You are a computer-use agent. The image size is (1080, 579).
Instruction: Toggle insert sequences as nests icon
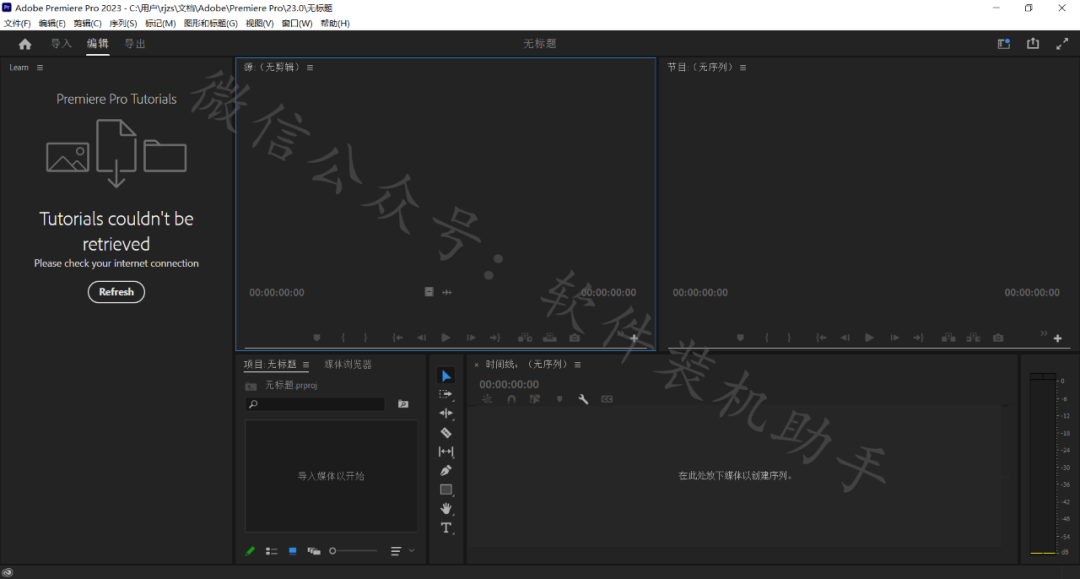[488, 399]
